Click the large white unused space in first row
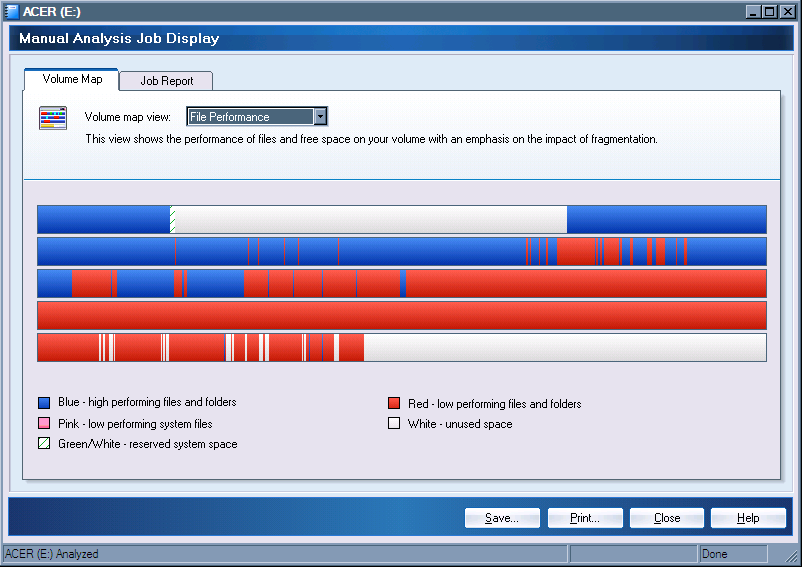802x567 pixels. coord(370,220)
